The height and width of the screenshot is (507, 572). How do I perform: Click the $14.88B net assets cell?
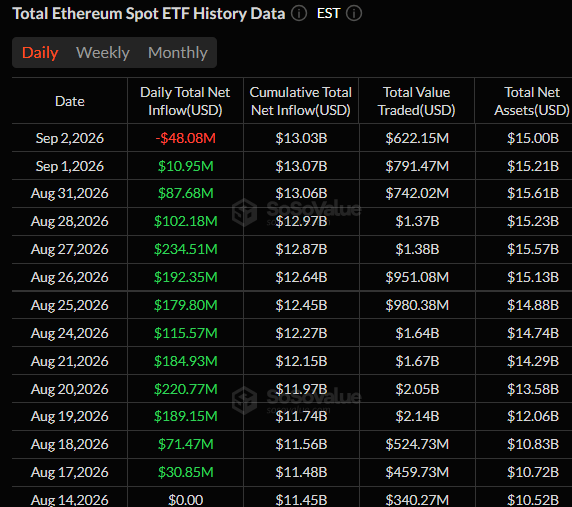[533, 305]
